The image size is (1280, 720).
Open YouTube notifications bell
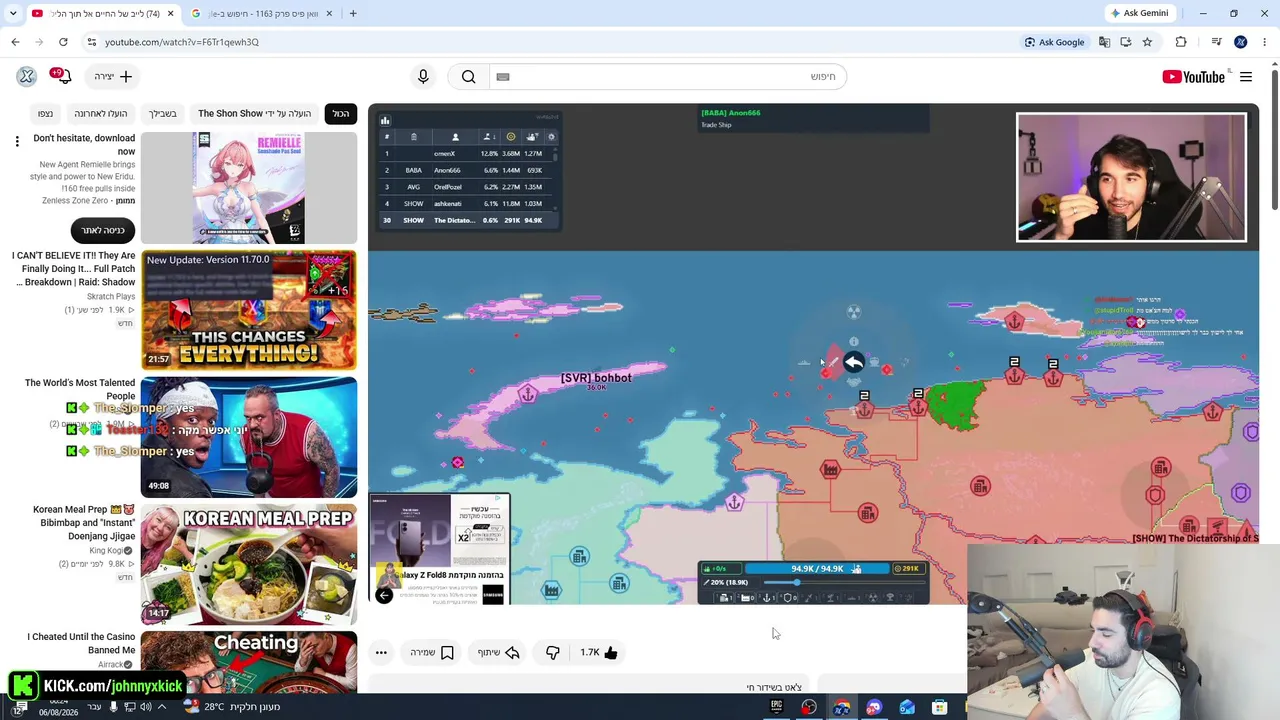point(61,76)
